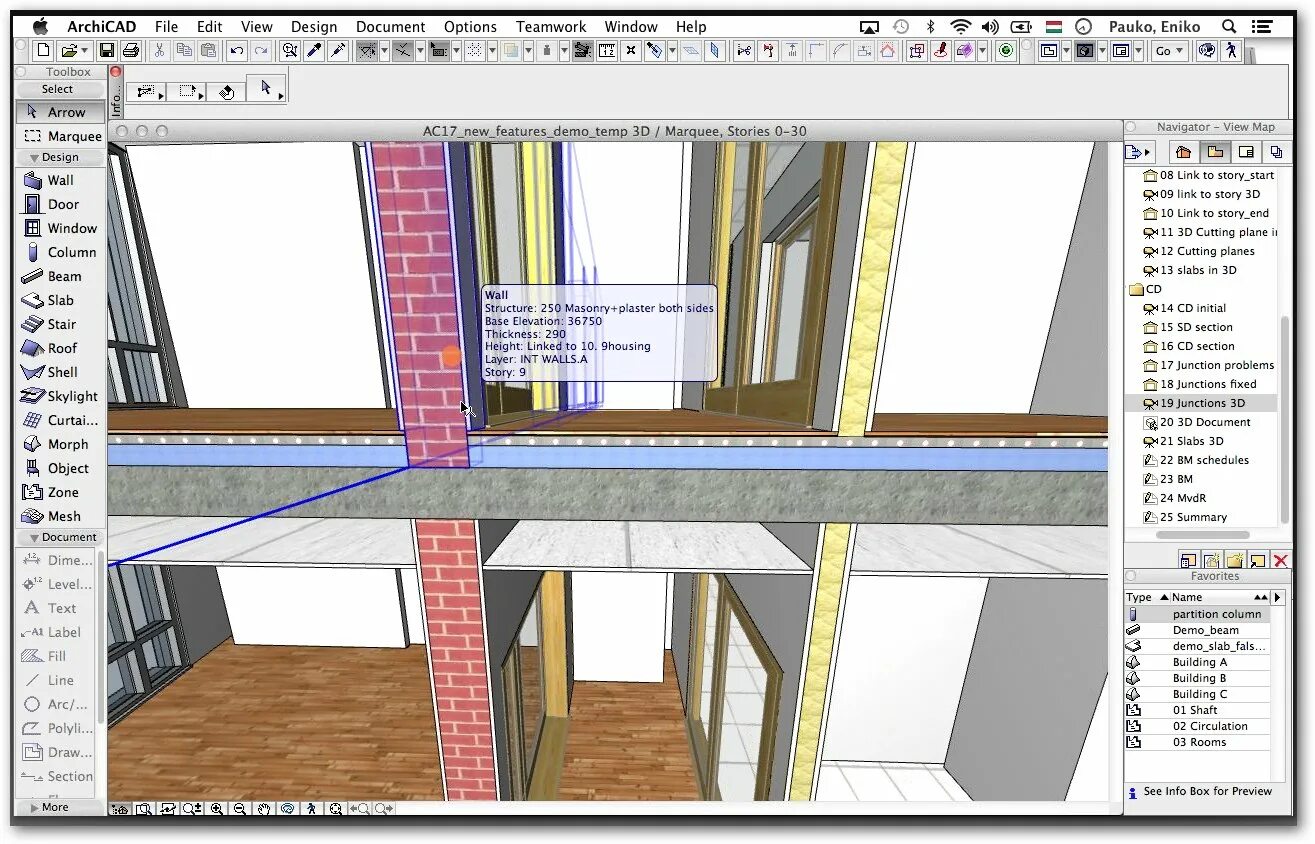Viewport: 1315px width, 844px height.
Task: Click the eyedropper pick-up parameters icon
Action: pos(314,50)
